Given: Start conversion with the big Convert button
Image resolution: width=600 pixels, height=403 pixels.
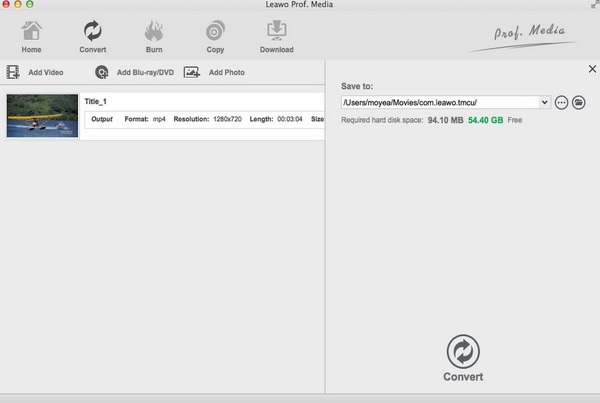Looking at the screenshot, I should point(463,358).
